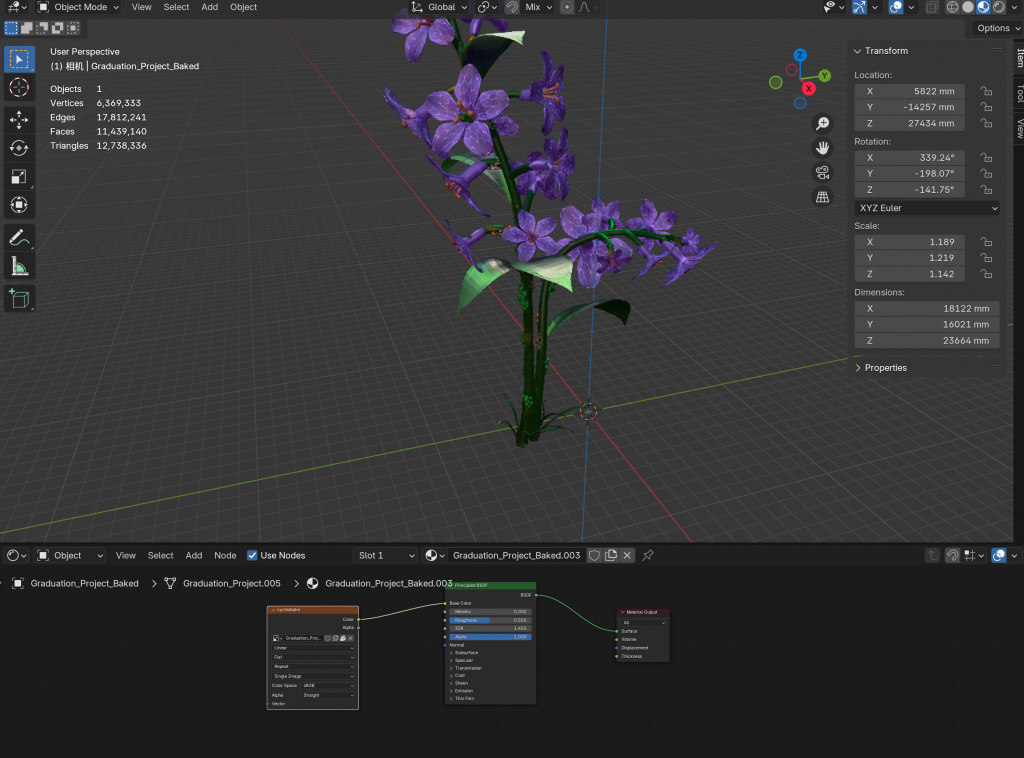Select the Transform tool

[19, 205]
